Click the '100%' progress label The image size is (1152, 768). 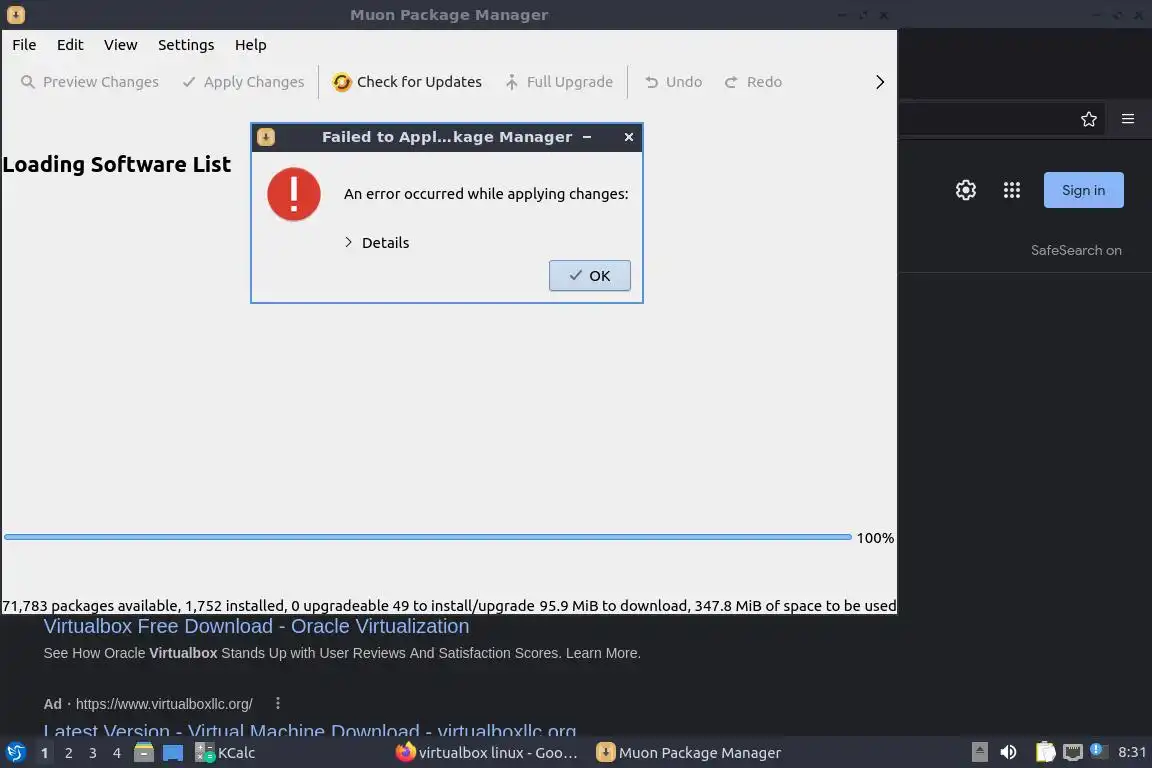point(875,538)
